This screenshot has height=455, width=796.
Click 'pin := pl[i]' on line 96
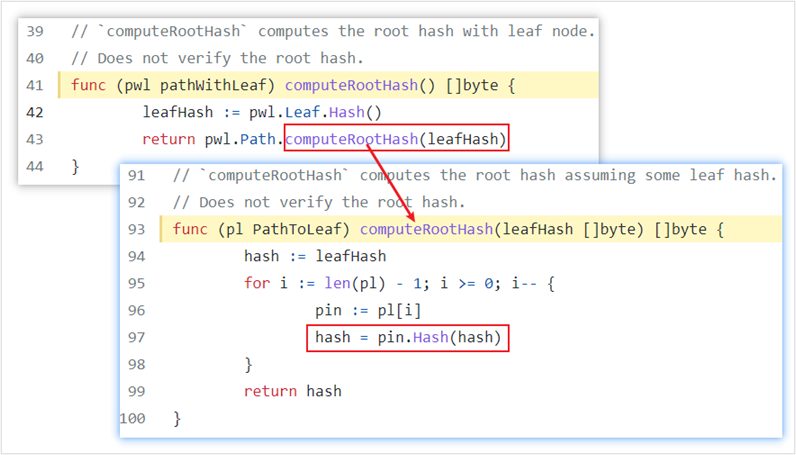pyautogui.click(x=369, y=310)
